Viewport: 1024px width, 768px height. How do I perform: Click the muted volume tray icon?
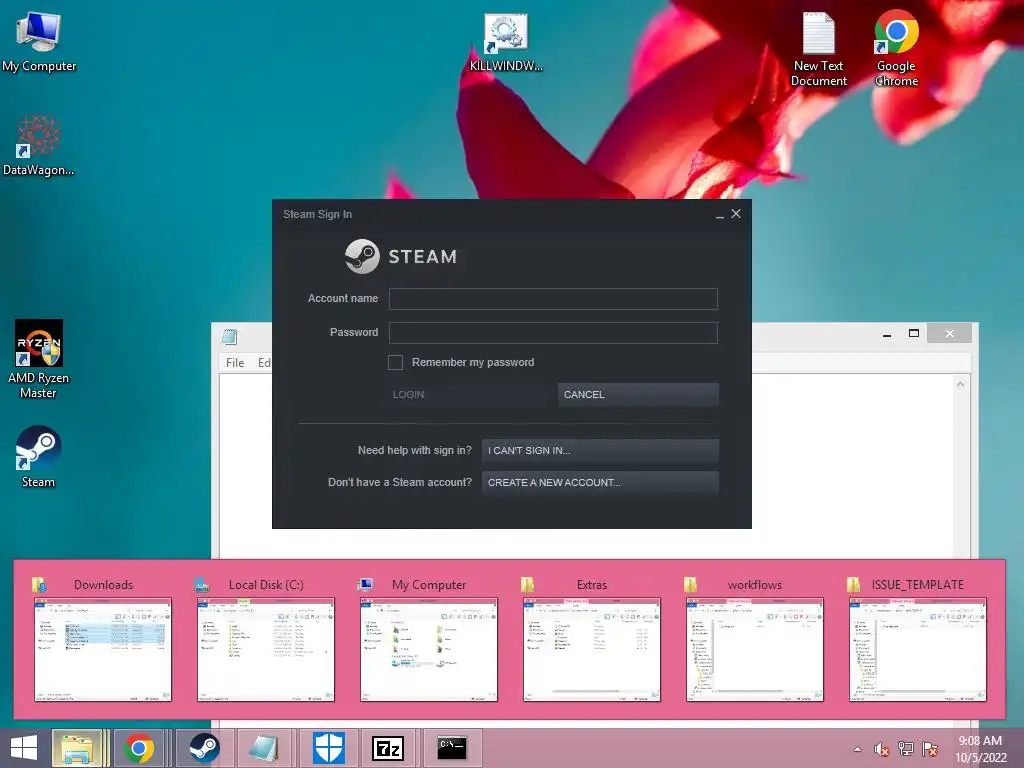(881, 749)
